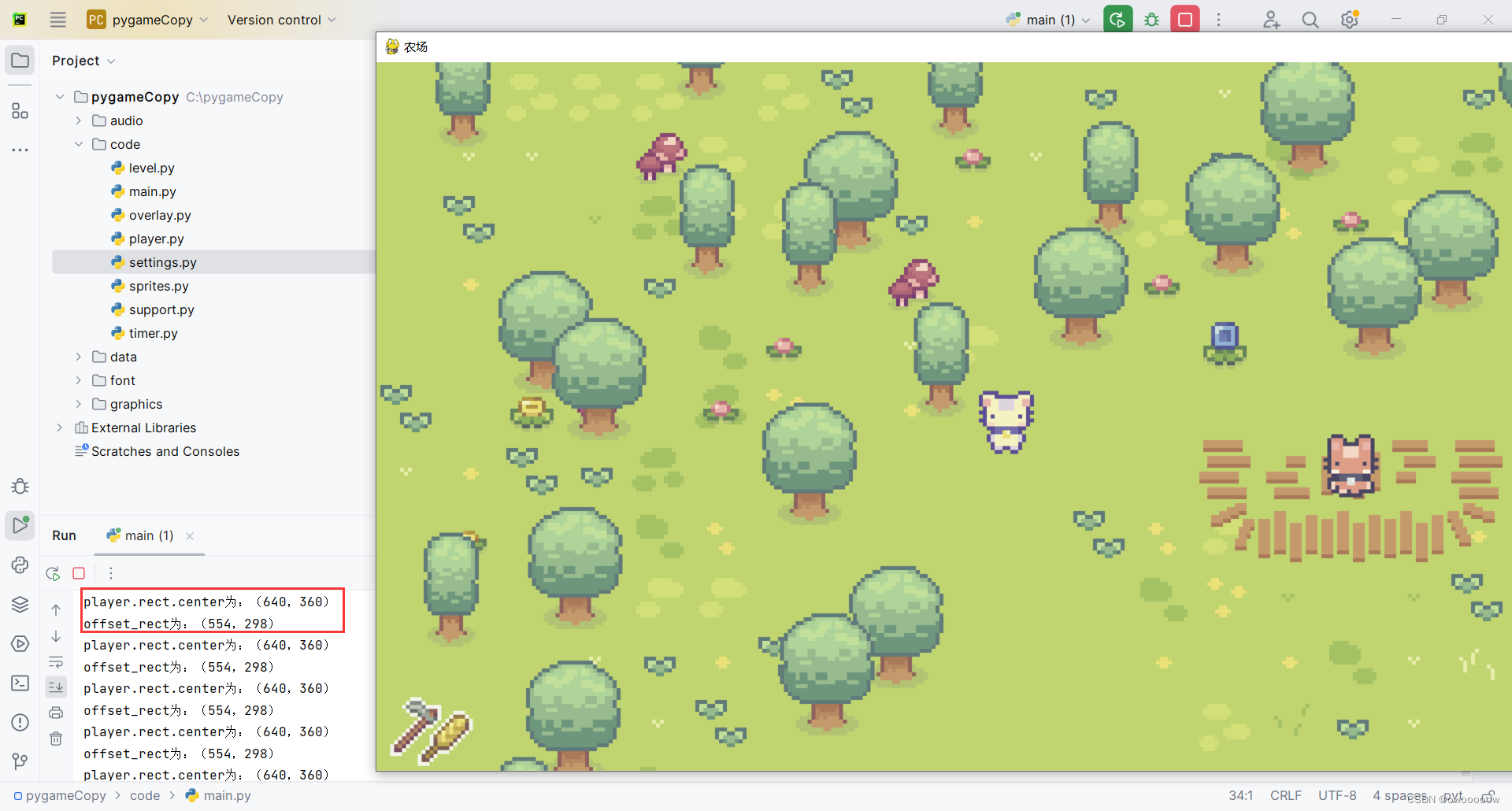
Task: Click main.py breadcrumb in status bar
Action: 218,795
